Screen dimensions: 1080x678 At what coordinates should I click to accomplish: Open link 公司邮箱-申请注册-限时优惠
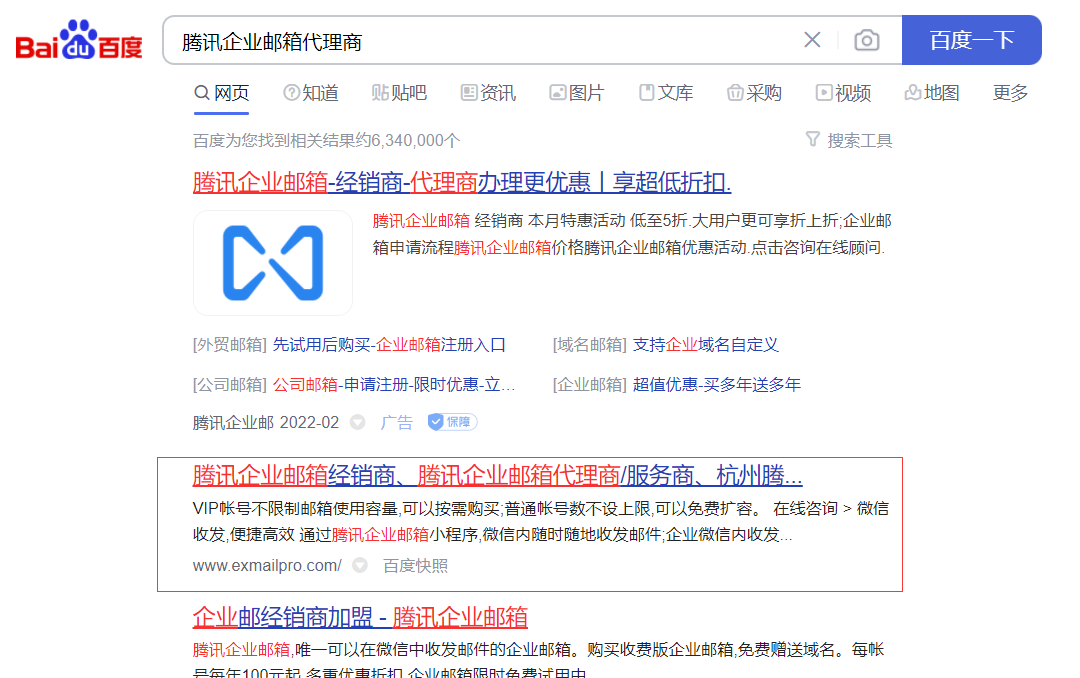(393, 384)
